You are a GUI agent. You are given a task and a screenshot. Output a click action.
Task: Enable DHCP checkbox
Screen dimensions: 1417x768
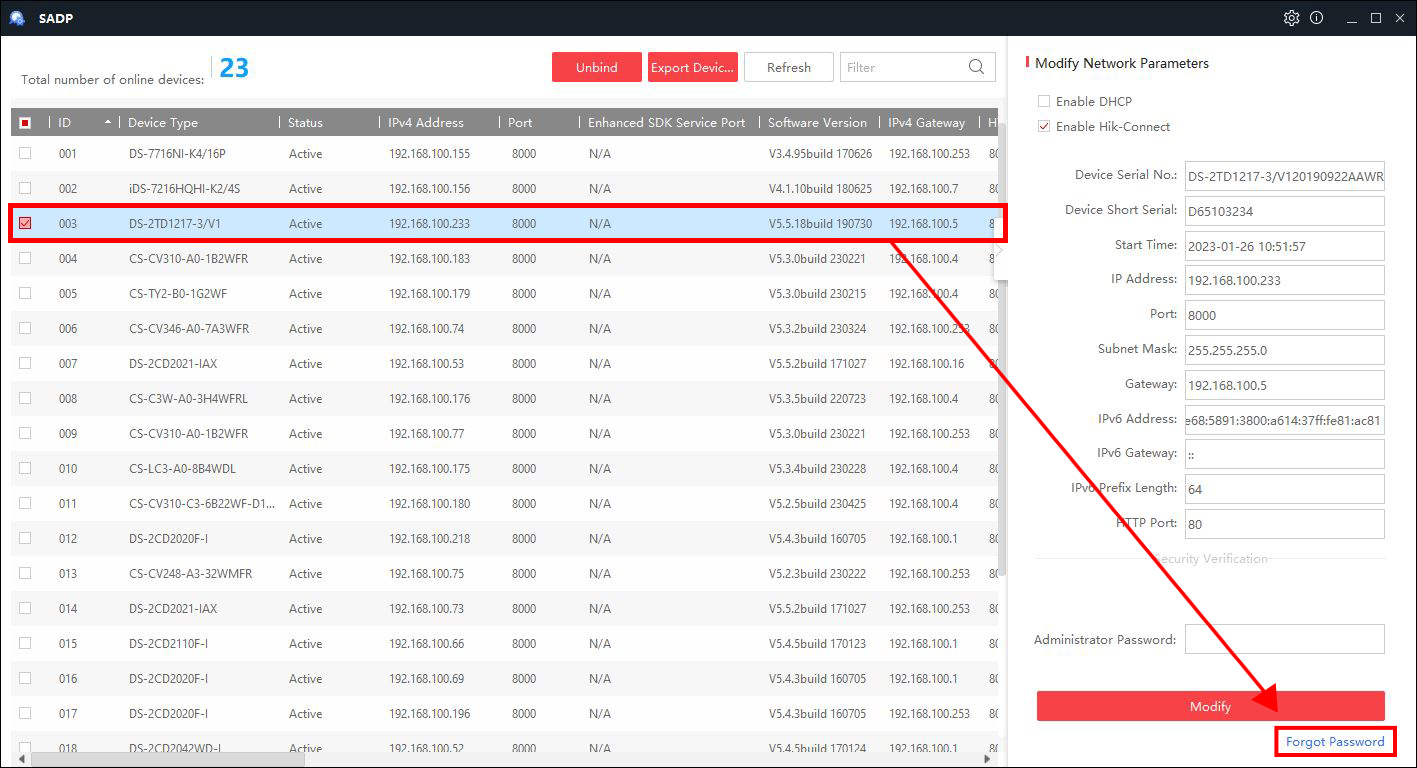1044,101
